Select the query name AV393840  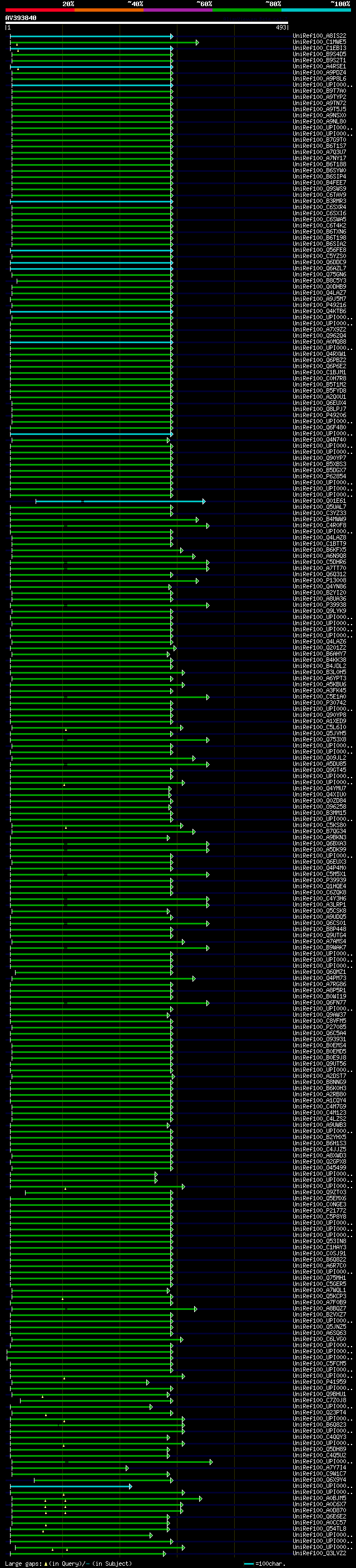21,18
